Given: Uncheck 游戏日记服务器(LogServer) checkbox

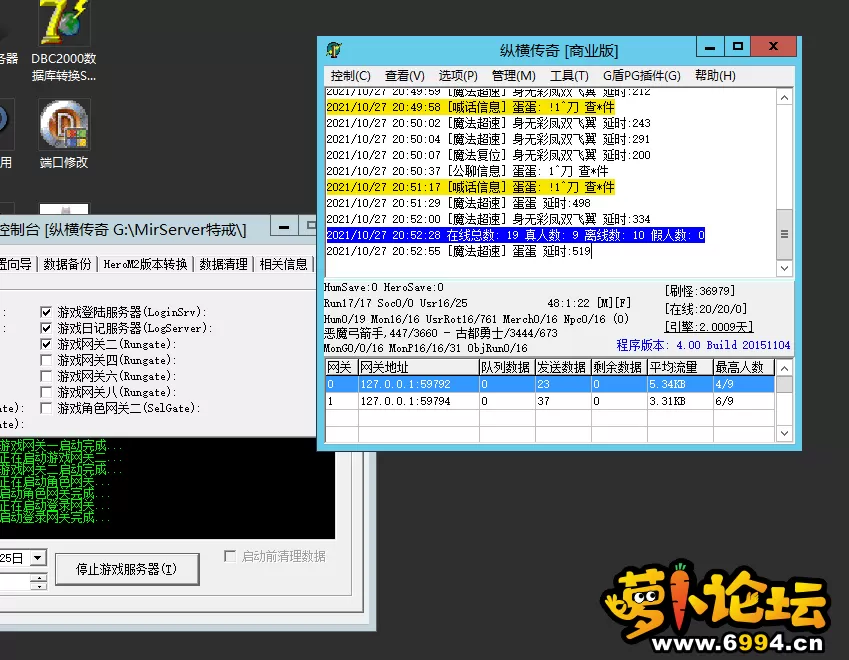Looking at the screenshot, I should click(x=46, y=328).
